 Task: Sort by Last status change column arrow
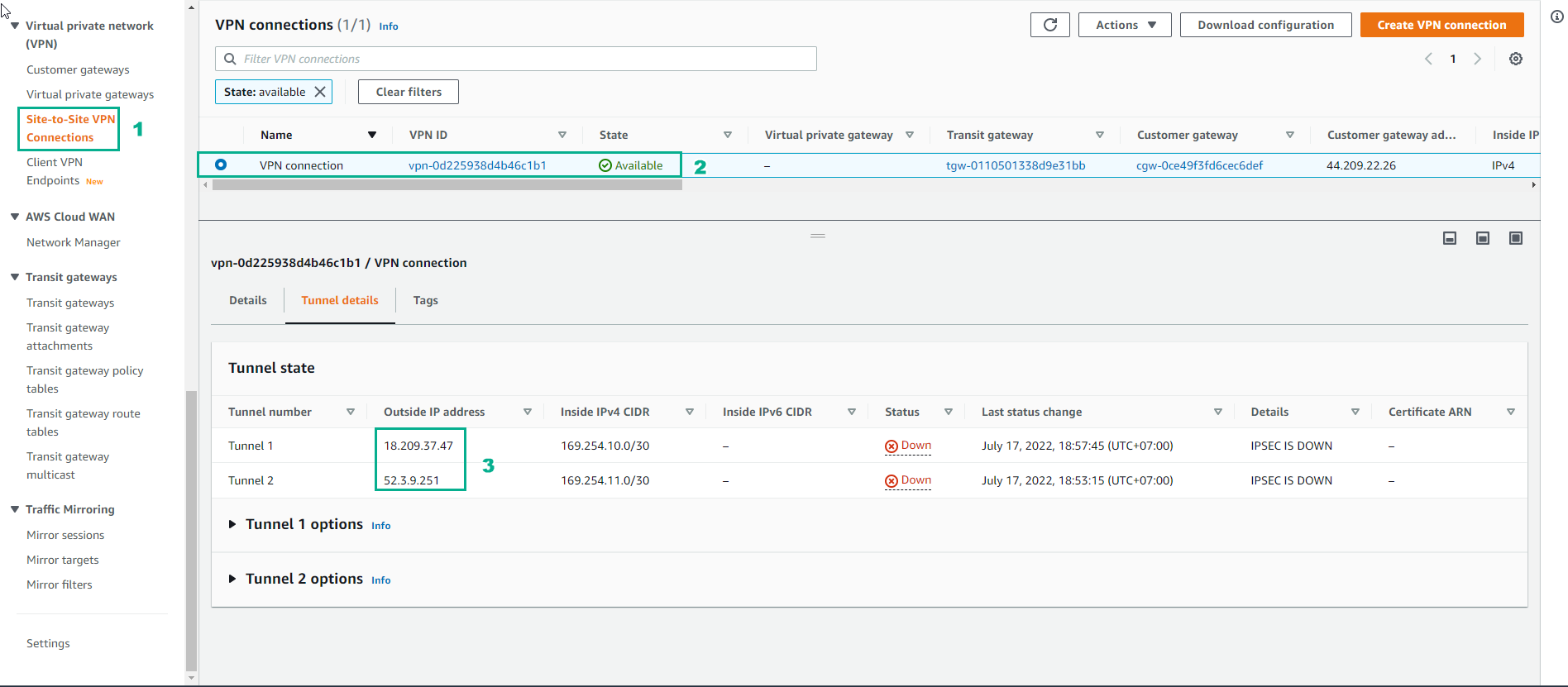(x=1218, y=412)
